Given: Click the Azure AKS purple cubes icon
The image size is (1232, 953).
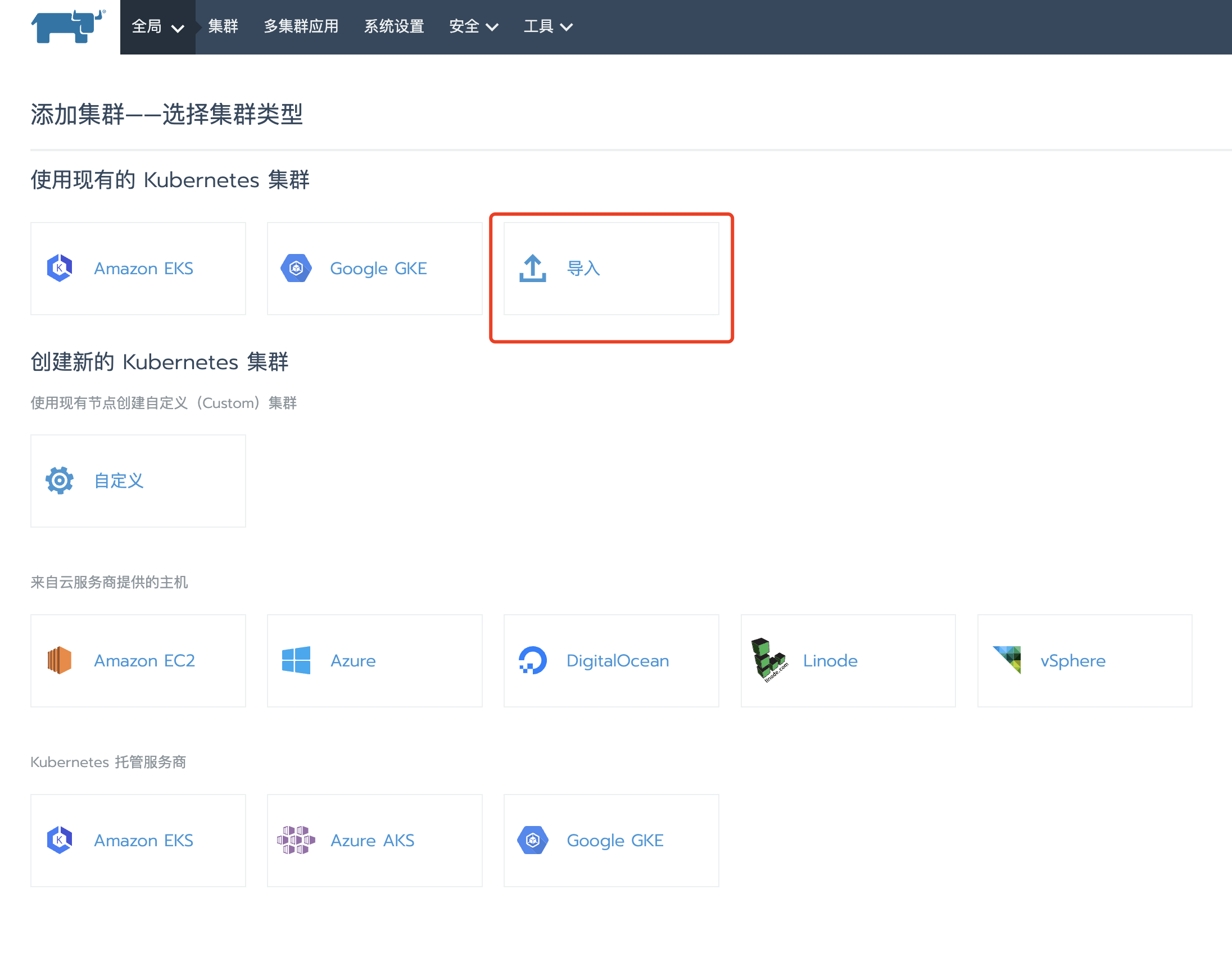Looking at the screenshot, I should (296, 840).
